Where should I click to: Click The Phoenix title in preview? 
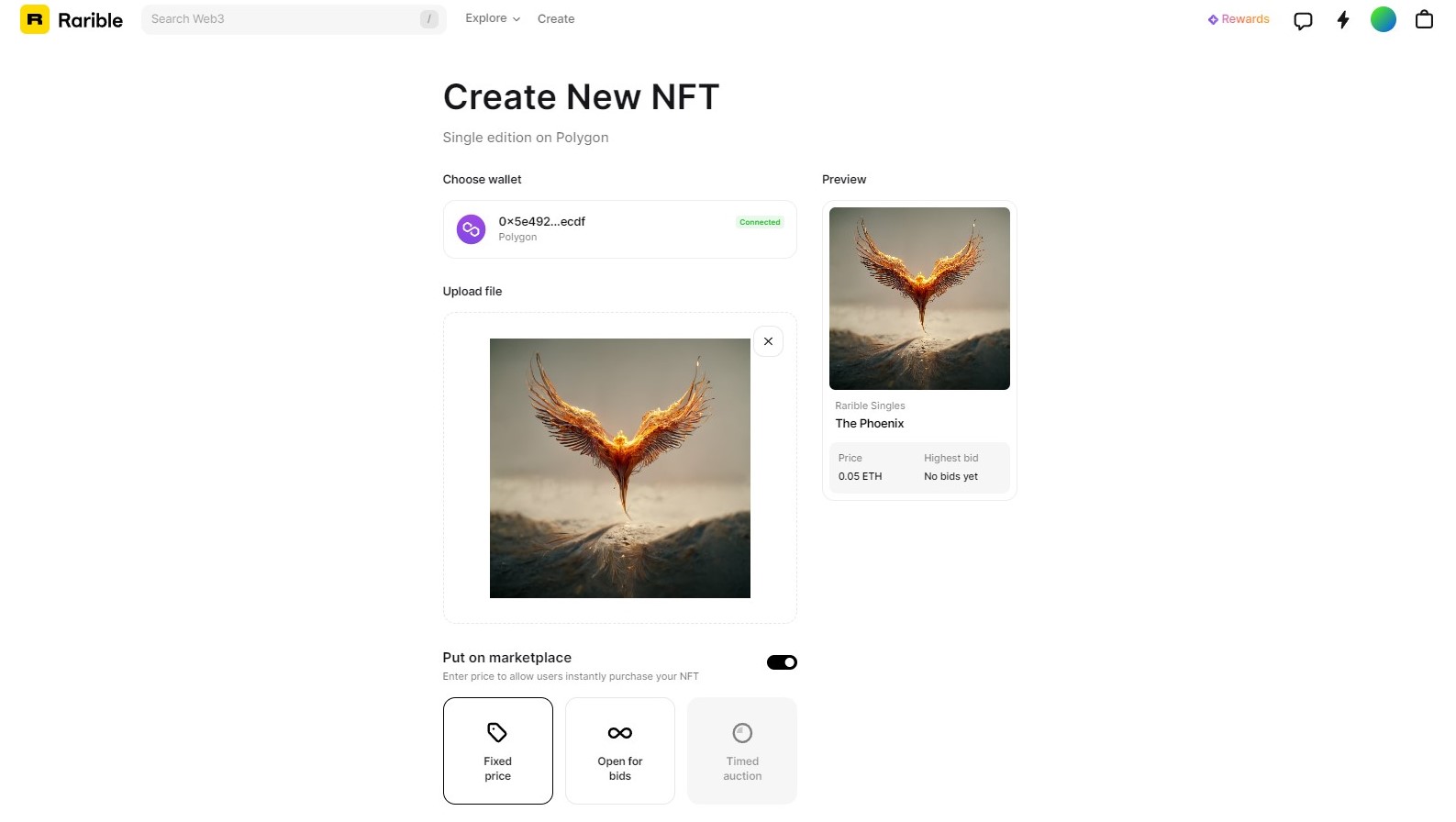click(x=870, y=423)
